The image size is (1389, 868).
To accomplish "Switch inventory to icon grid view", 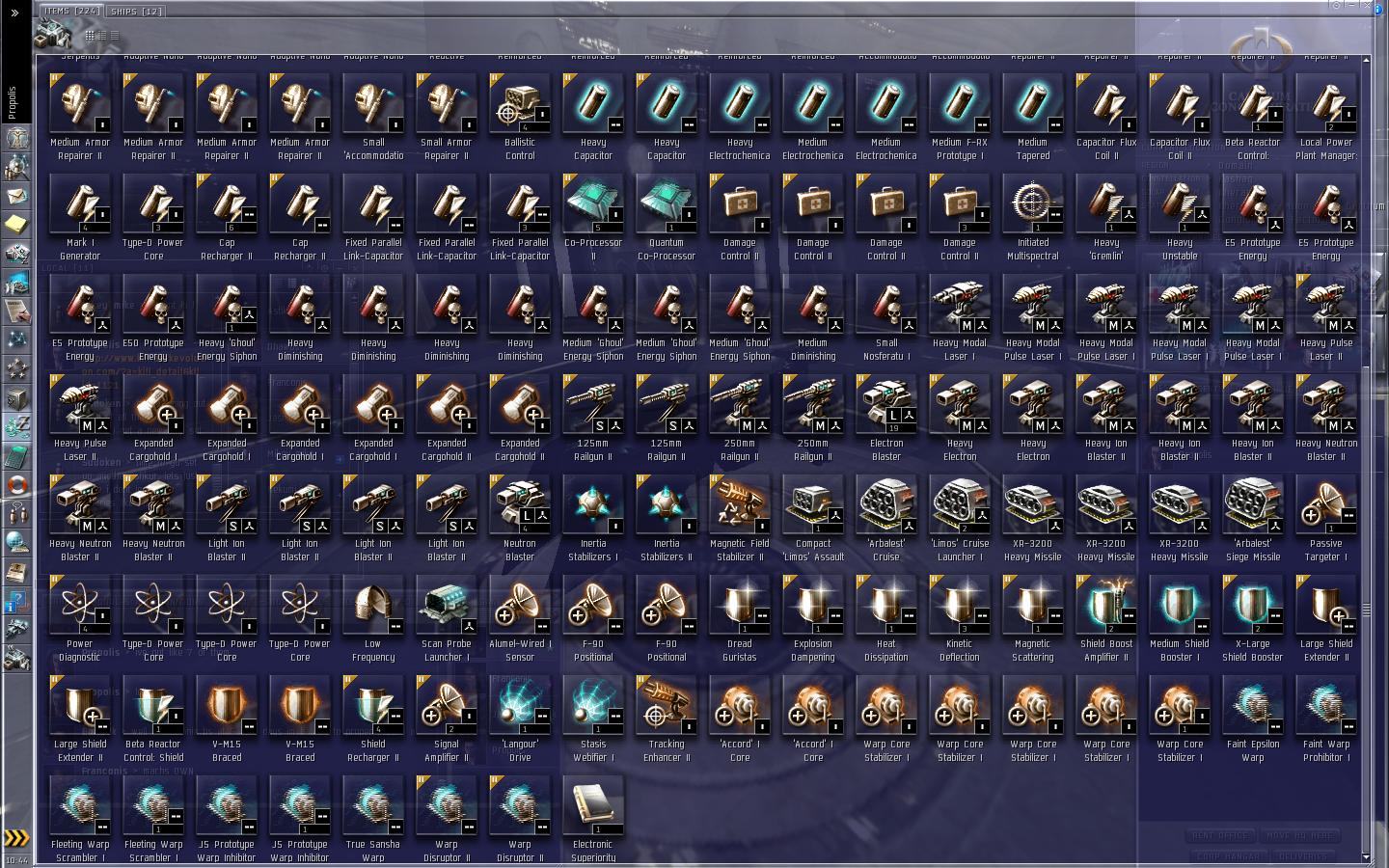I will [90, 36].
